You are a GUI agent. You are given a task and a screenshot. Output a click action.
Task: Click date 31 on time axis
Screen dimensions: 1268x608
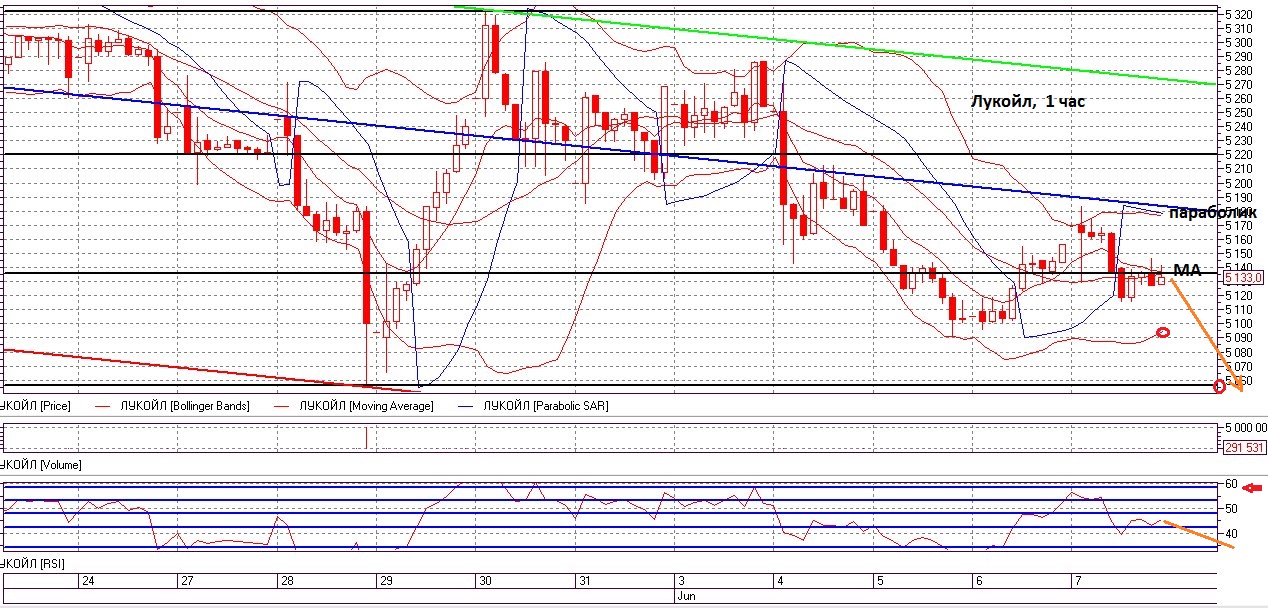584,580
